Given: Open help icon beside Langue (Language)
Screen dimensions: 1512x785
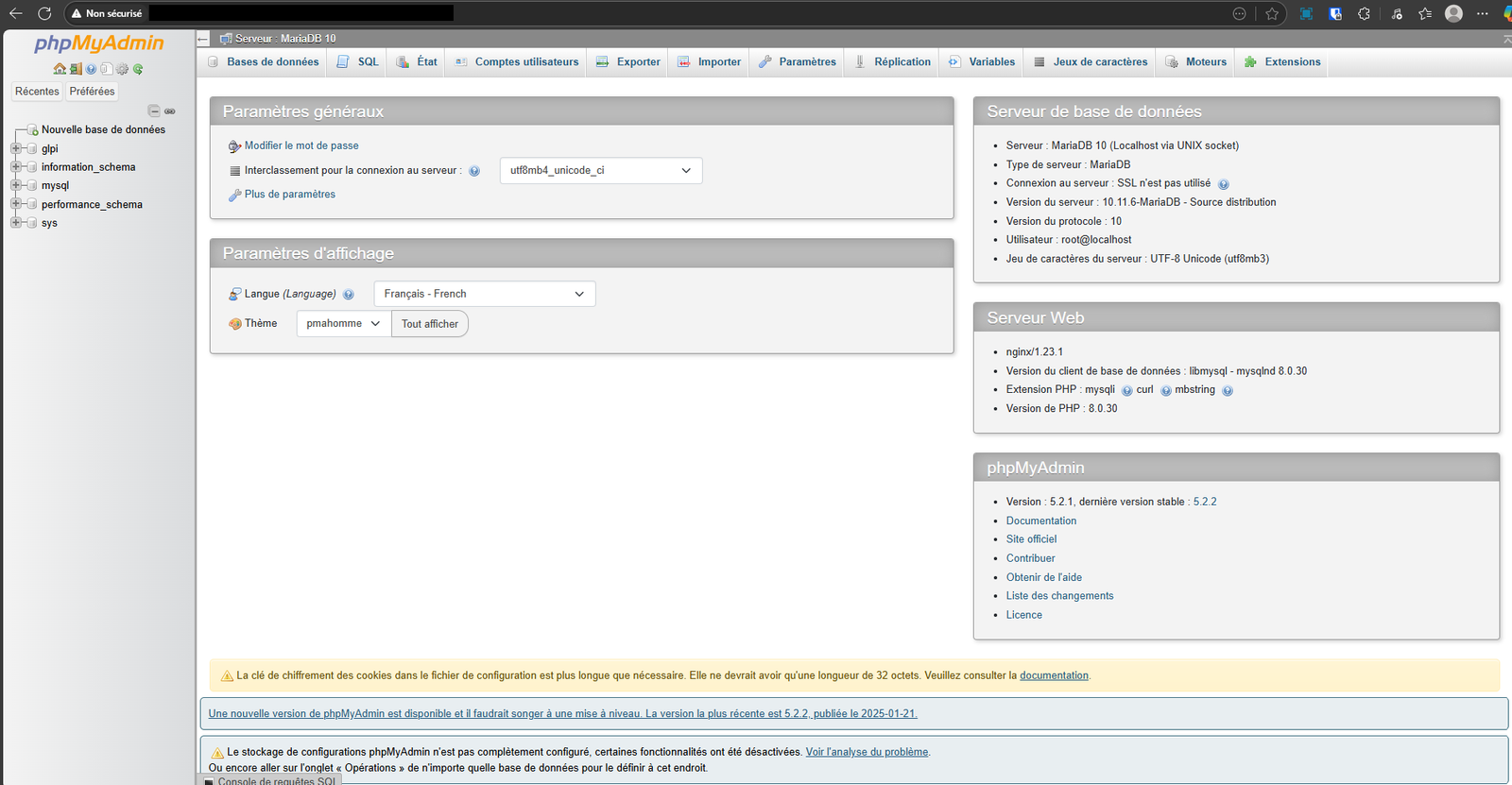Looking at the screenshot, I should click(349, 295).
